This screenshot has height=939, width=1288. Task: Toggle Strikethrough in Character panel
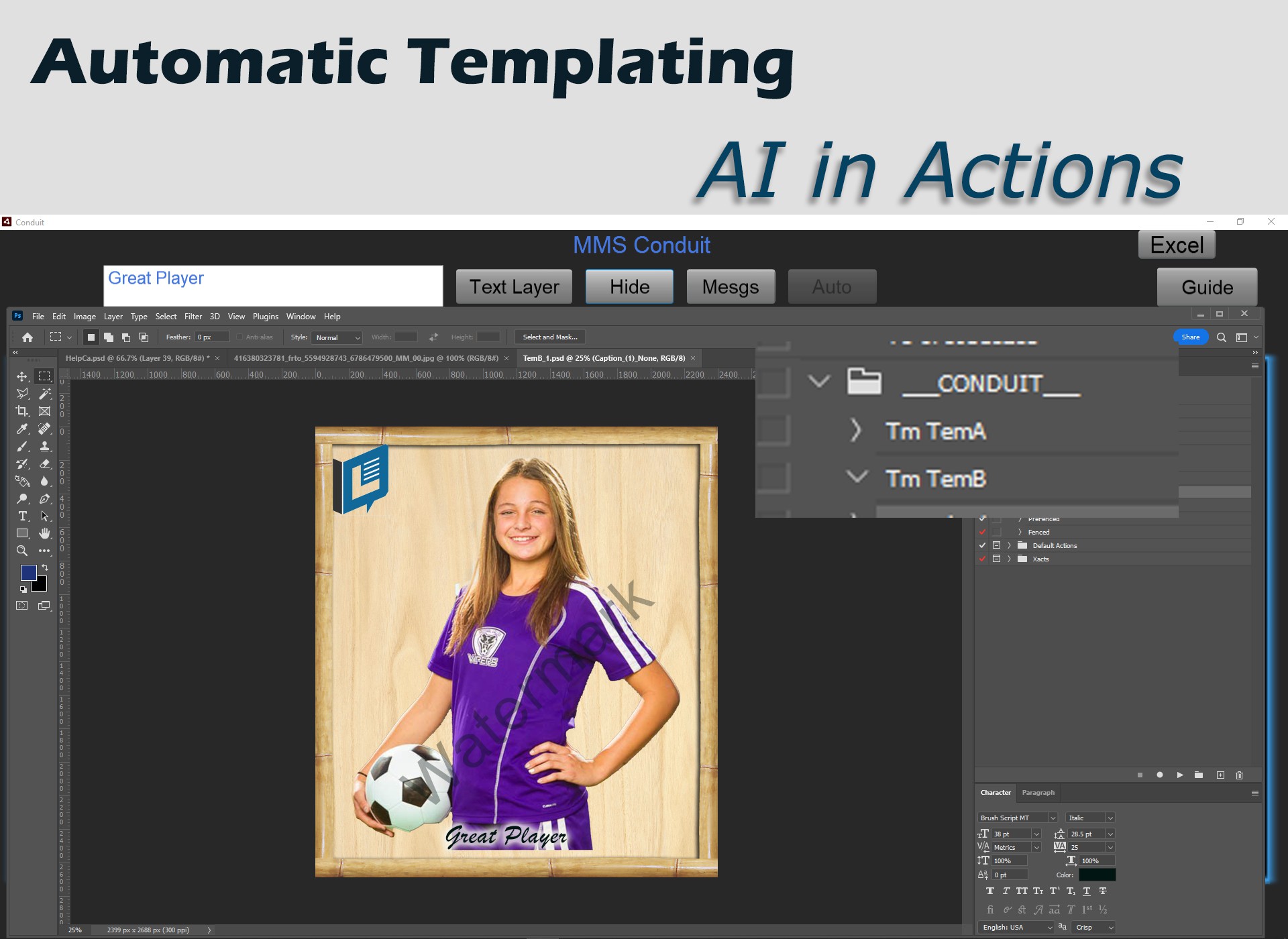click(1103, 891)
